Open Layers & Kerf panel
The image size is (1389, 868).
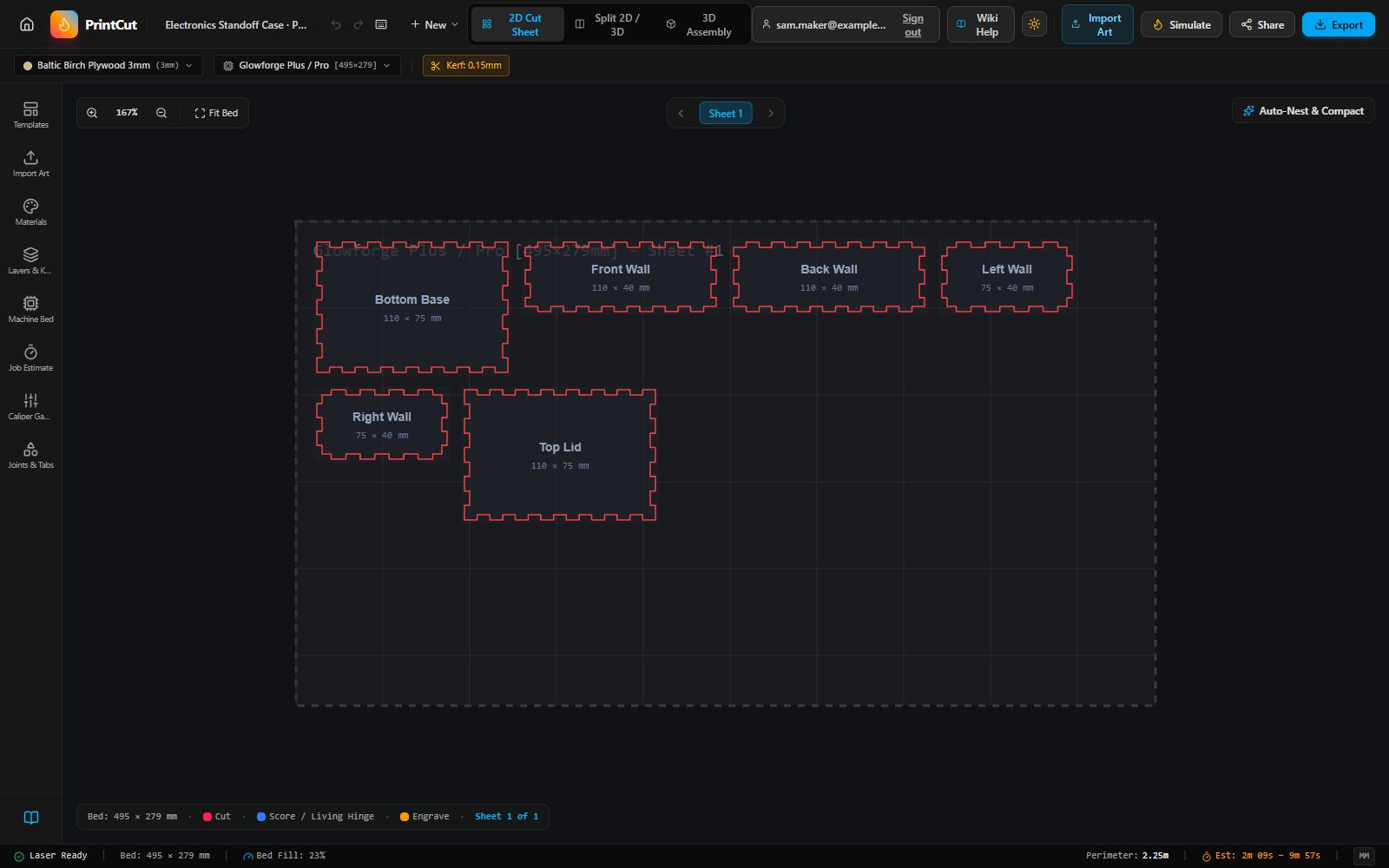30,260
